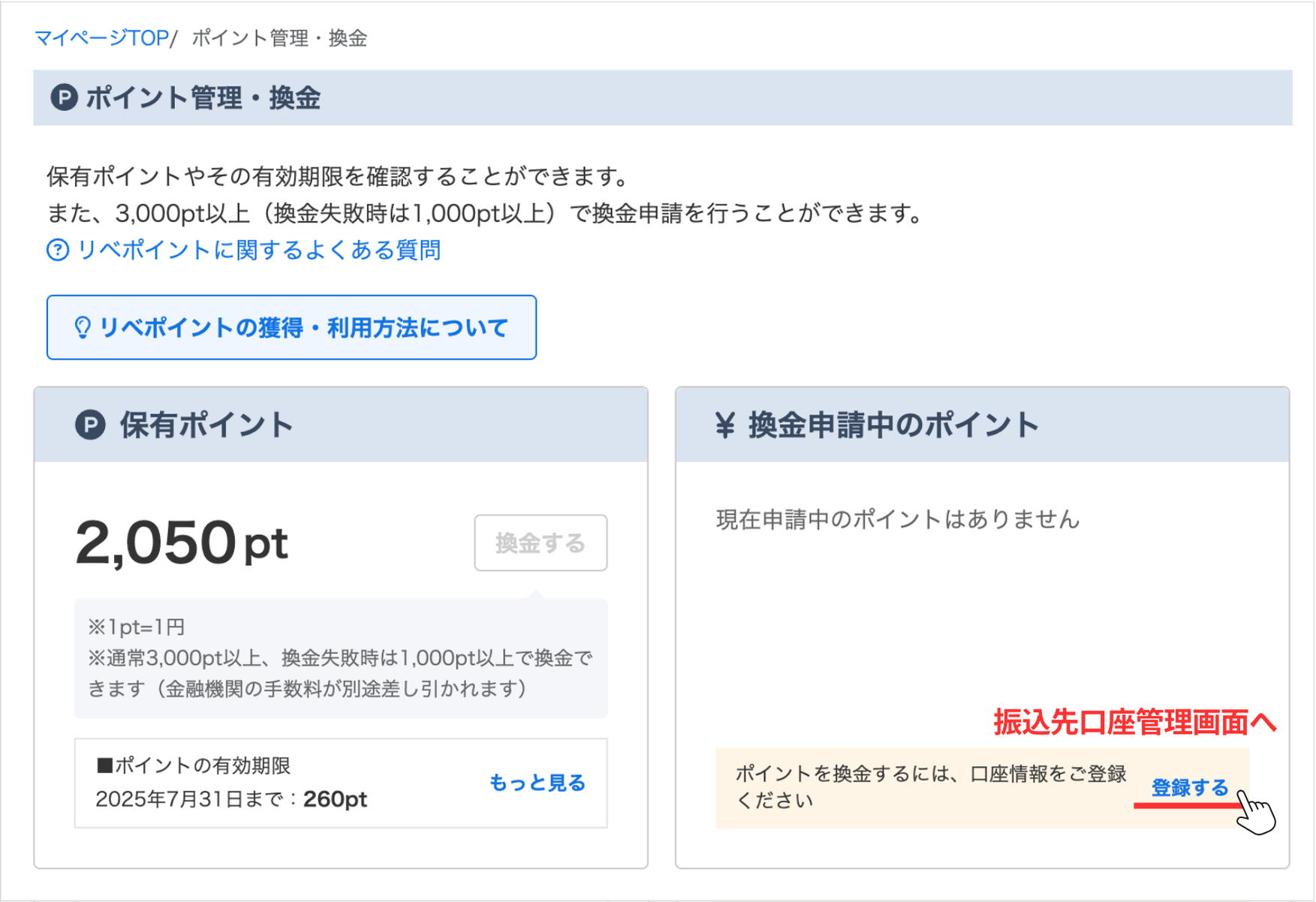The height and width of the screenshot is (902, 1316).
Task: Click the yen icon beside 換金申請中のポイント
Action: (724, 425)
